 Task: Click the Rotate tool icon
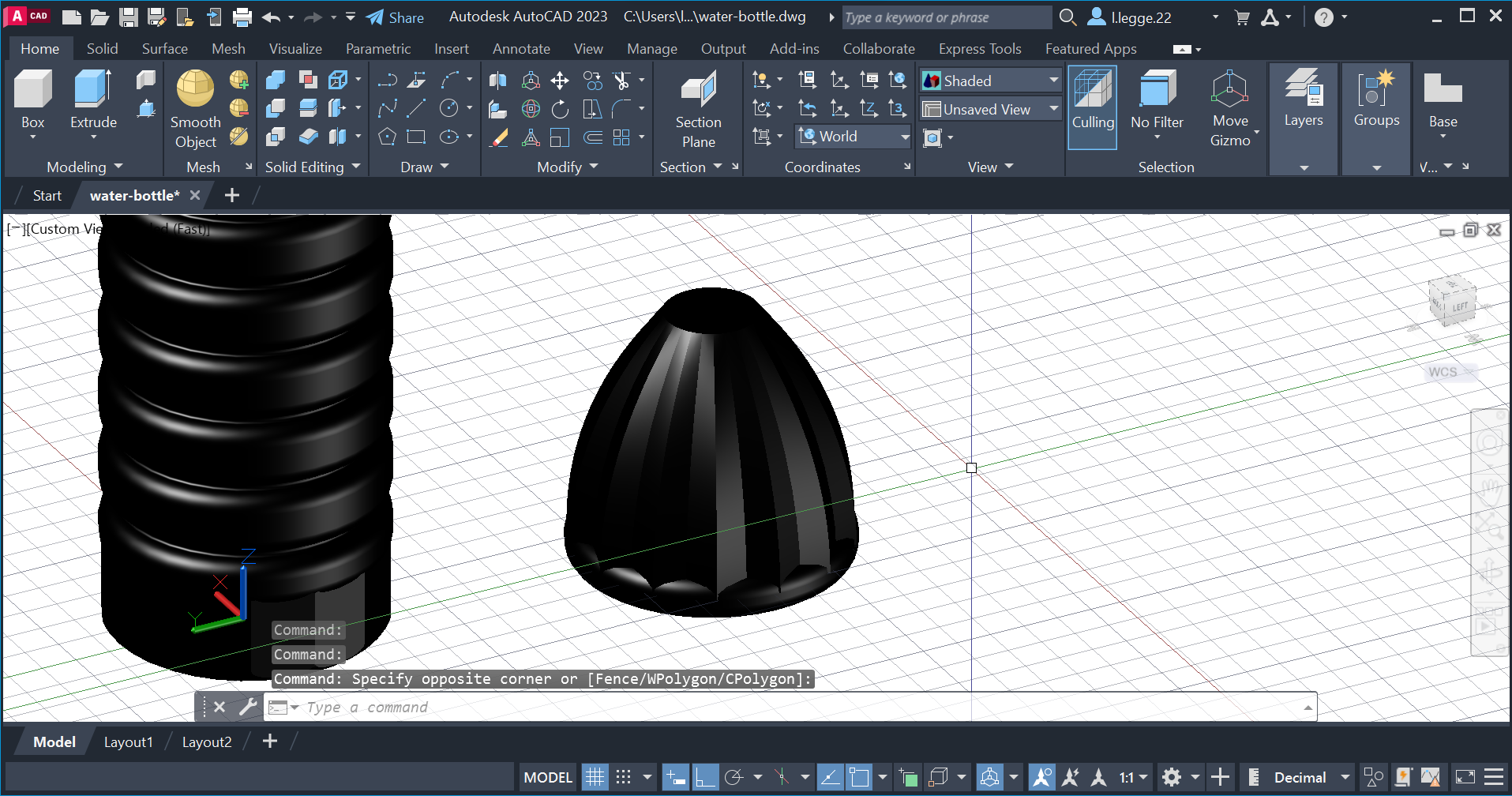(560, 109)
